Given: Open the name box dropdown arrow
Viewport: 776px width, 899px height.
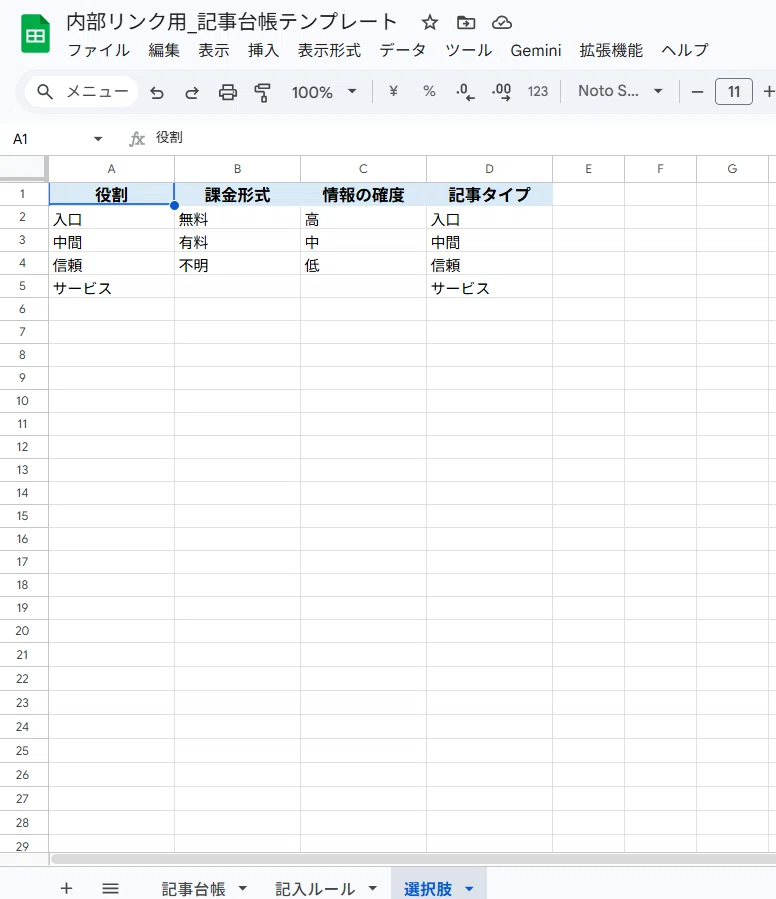Looking at the screenshot, I should (98, 139).
